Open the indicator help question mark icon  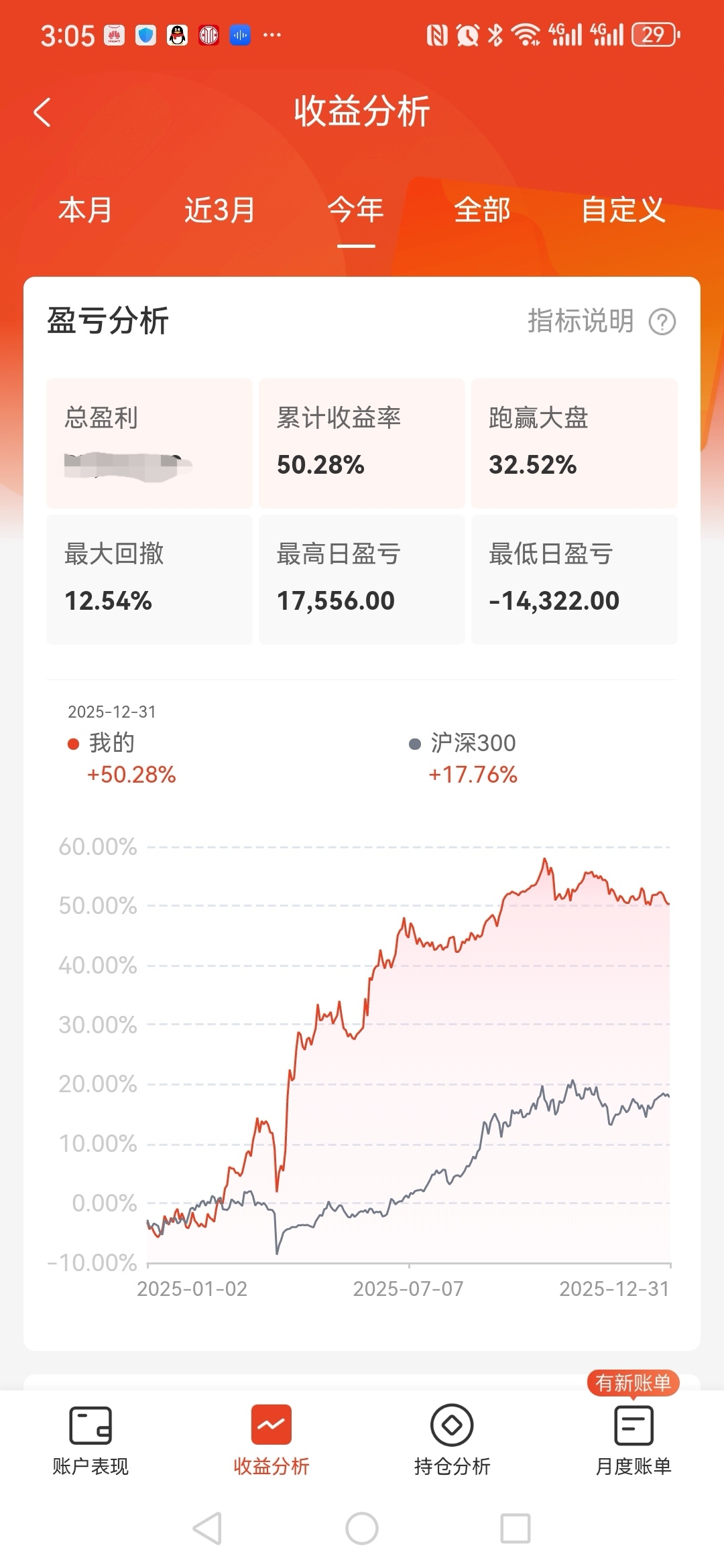coord(662,322)
